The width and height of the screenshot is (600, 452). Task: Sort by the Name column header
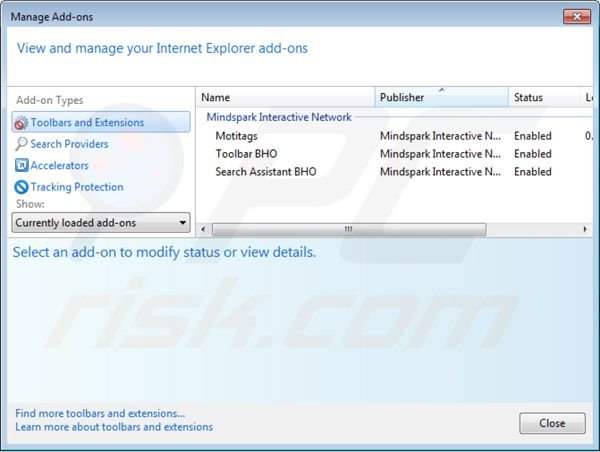click(x=285, y=98)
